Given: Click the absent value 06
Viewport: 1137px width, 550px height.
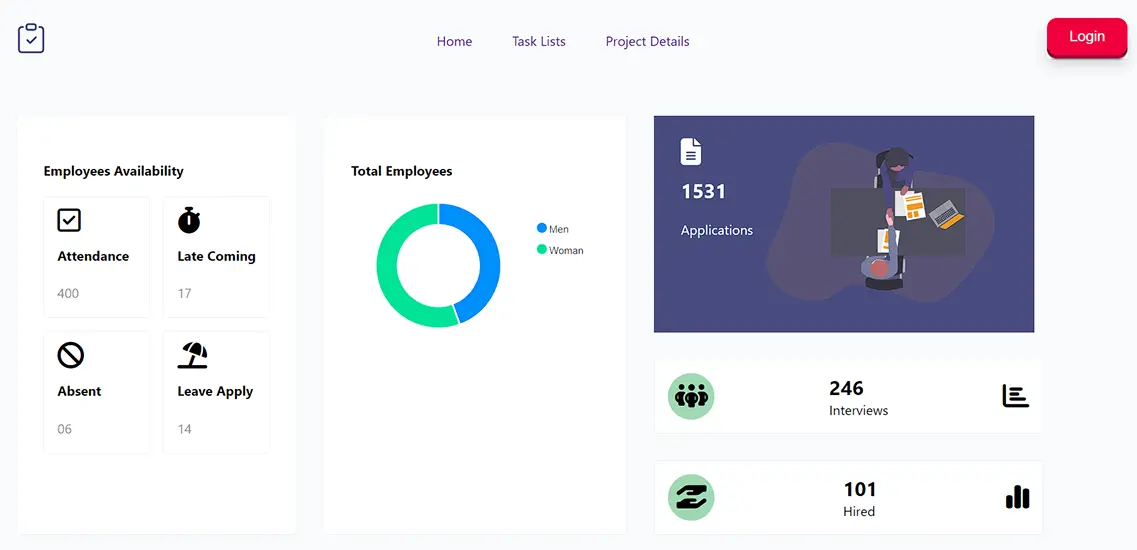Looking at the screenshot, I should click(x=65, y=429).
